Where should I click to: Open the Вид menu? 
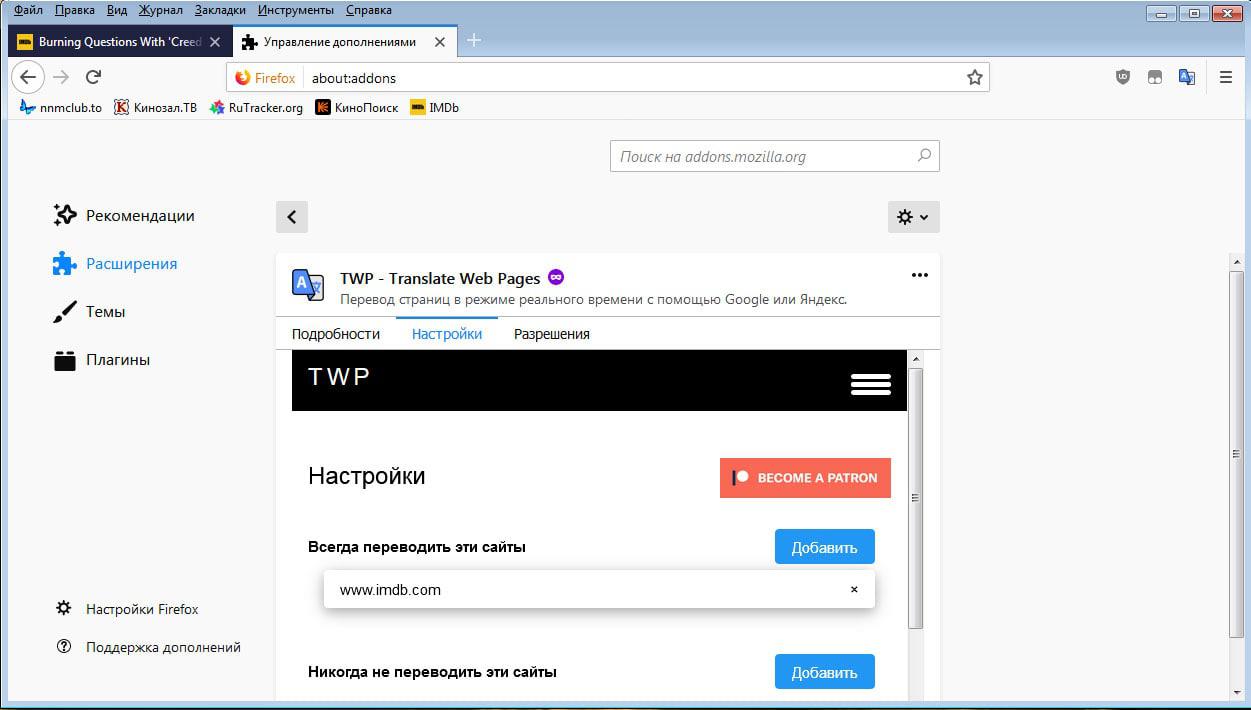tap(117, 10)
